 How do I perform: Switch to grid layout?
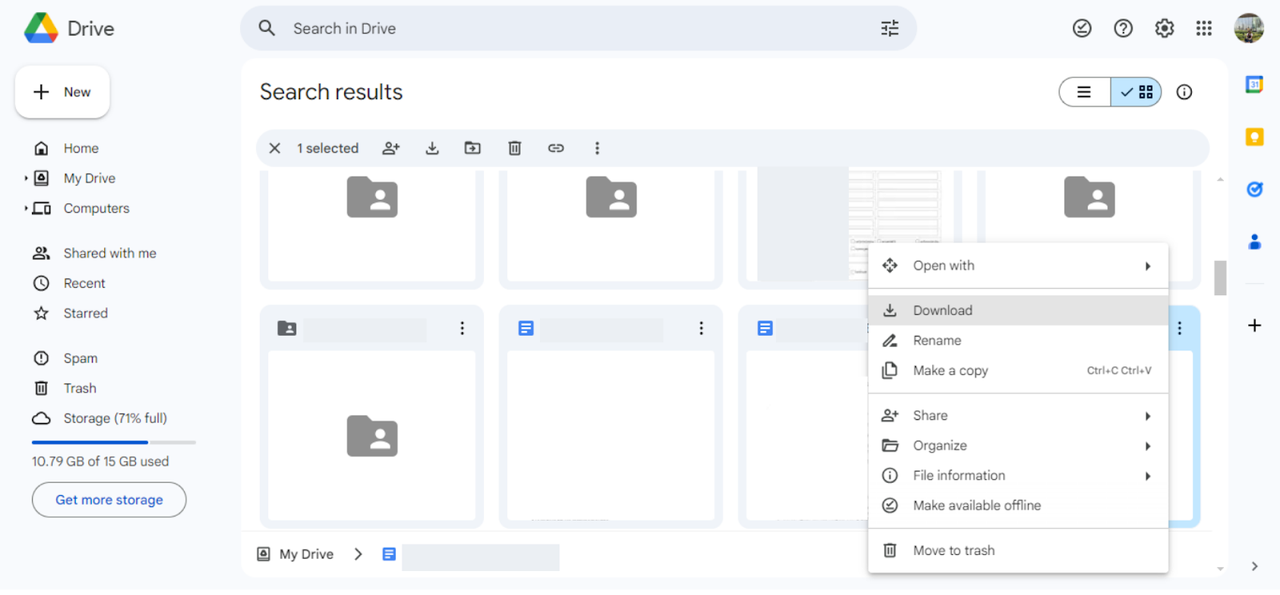pyautogui.click(x=1136, y=92)
